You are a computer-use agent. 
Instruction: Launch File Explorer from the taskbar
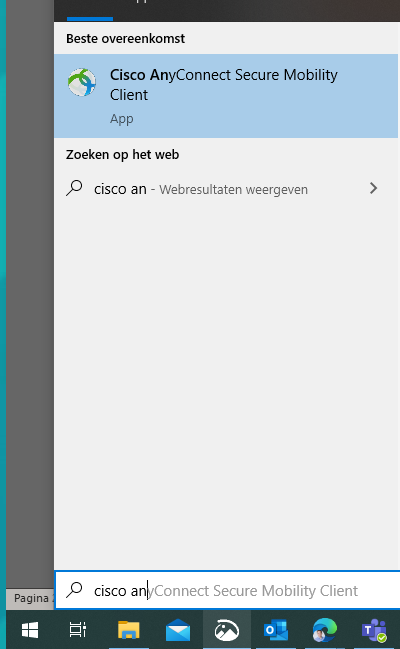pos(128,630)
